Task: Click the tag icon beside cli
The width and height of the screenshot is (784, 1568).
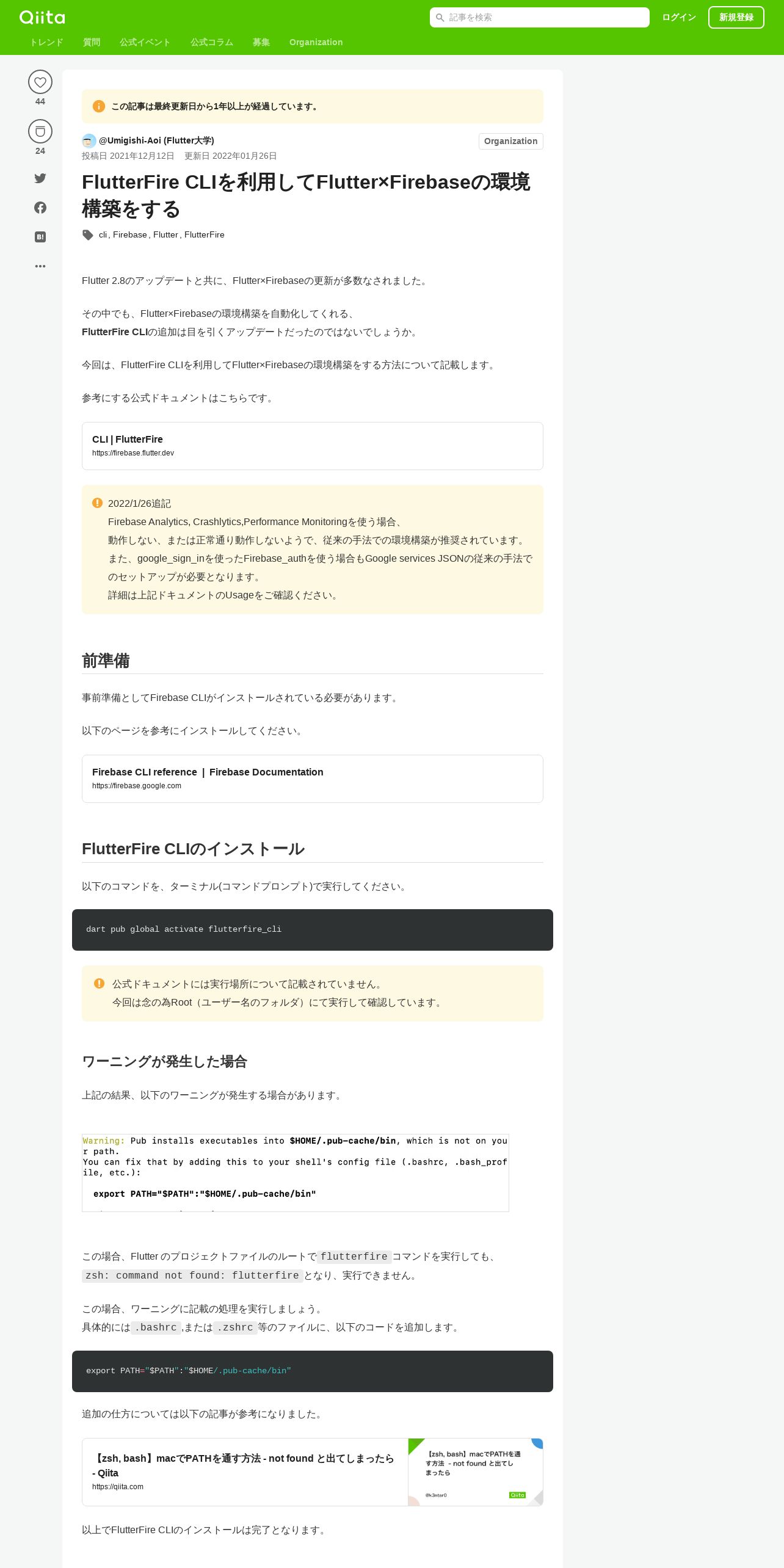Action: 88,235
